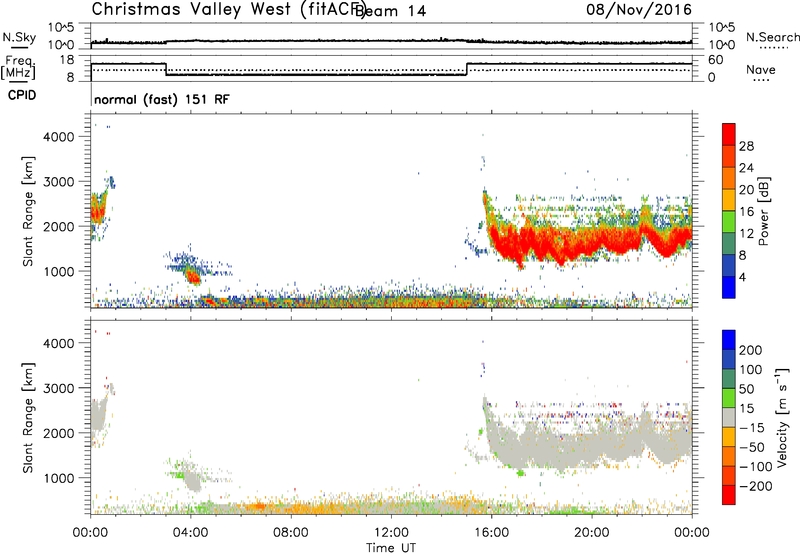Image resolution: width=800 pixels, height=554 pixels.
Task: Click 'Slant Range [km]' label of velocity panel
Action: pos(28,417)
